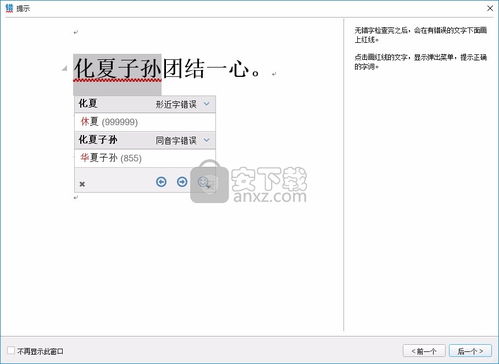Open the 形近字错误 error type label

coord(176,104)
